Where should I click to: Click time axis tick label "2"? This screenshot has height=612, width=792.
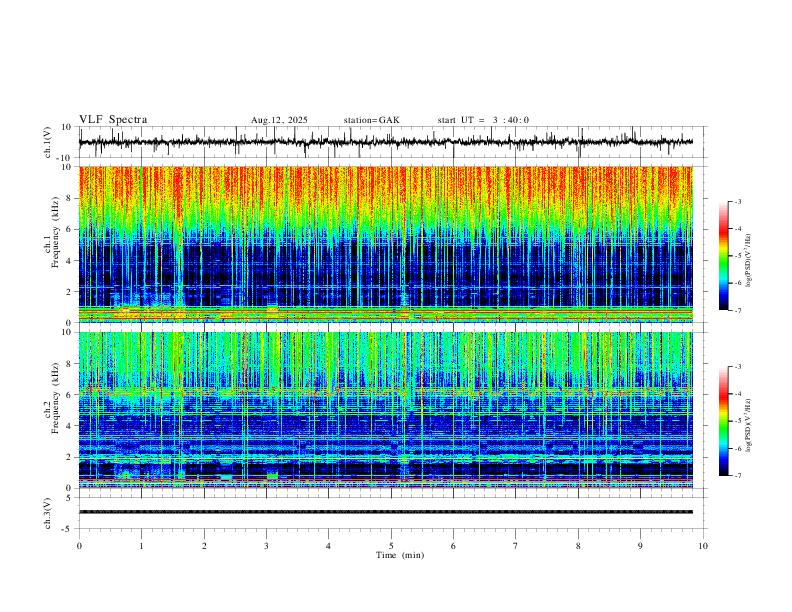204,546
